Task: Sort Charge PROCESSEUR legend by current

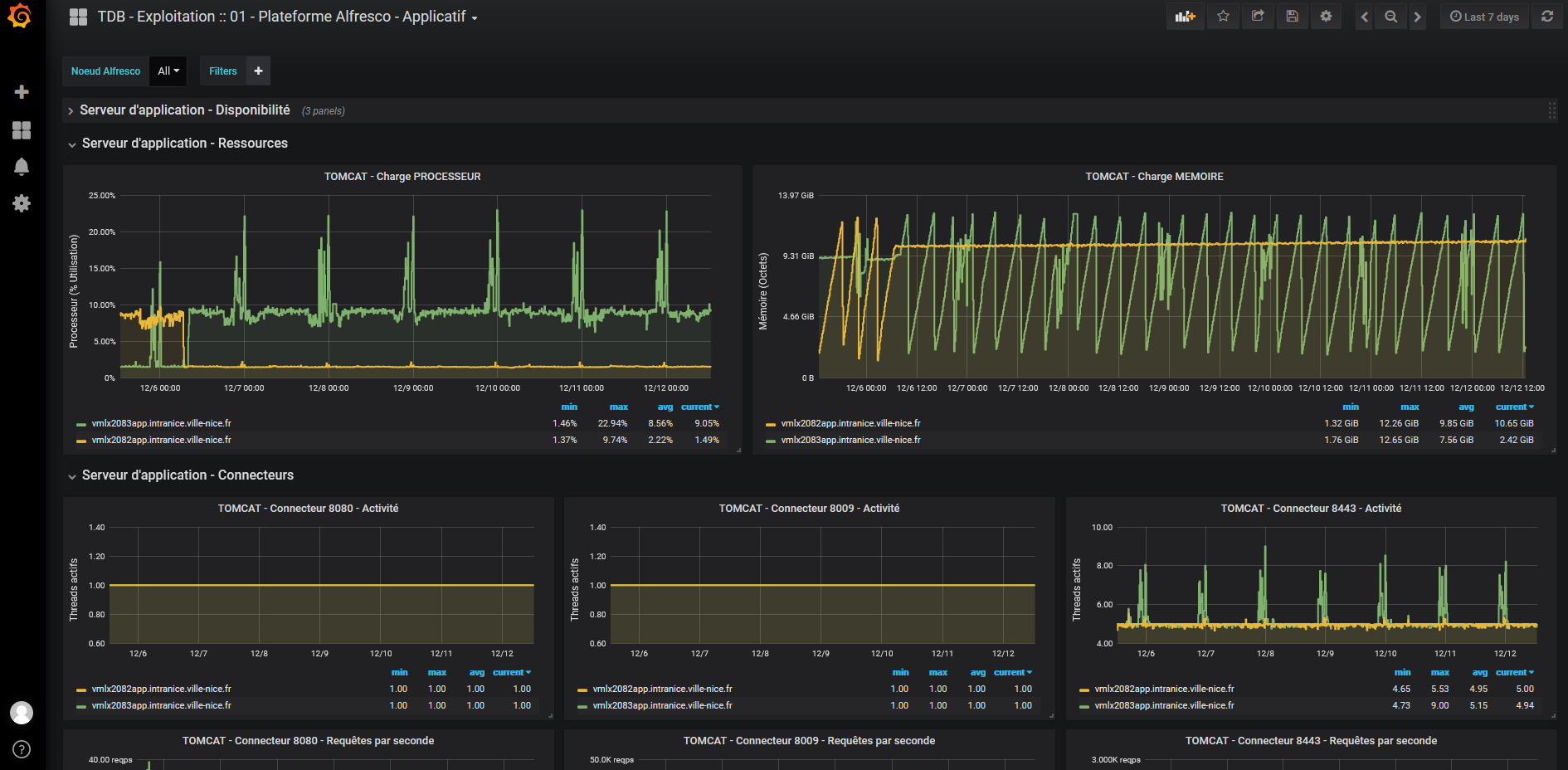Action: pyautogui.click(x=699, y=407)
